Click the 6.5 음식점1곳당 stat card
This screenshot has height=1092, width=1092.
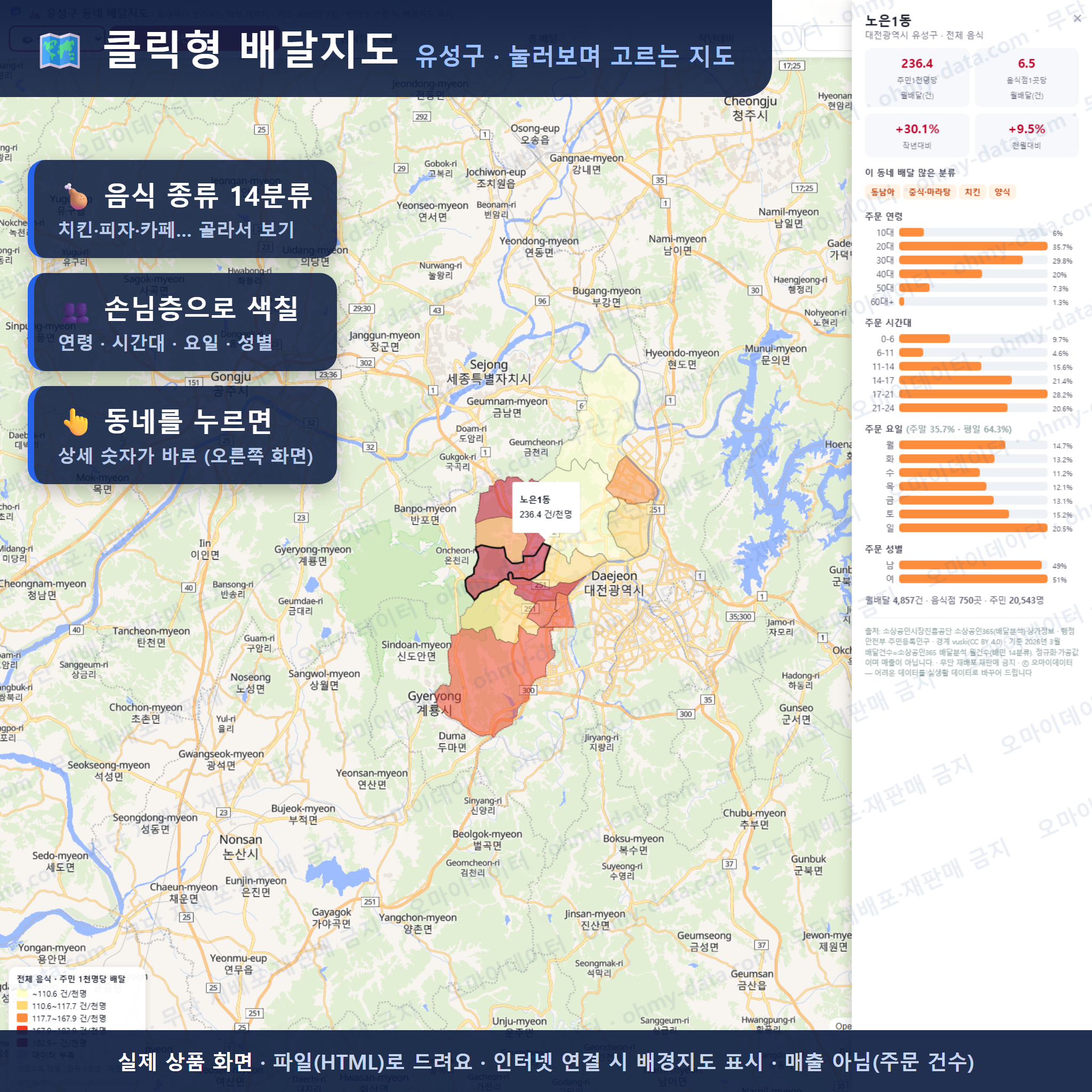(x=1026, y=77)
